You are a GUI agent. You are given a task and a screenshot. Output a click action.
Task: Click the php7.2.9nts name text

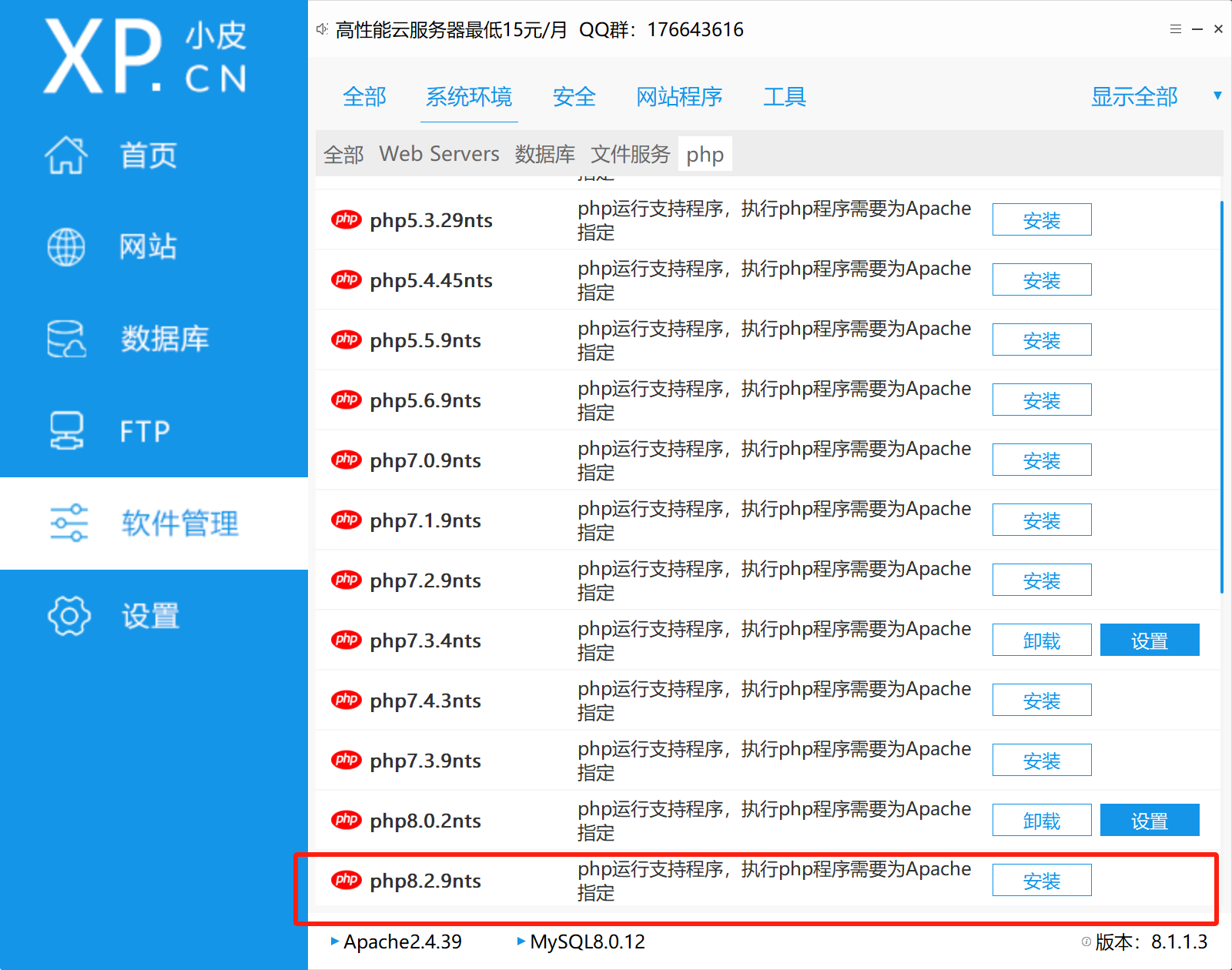pos(425,580)
